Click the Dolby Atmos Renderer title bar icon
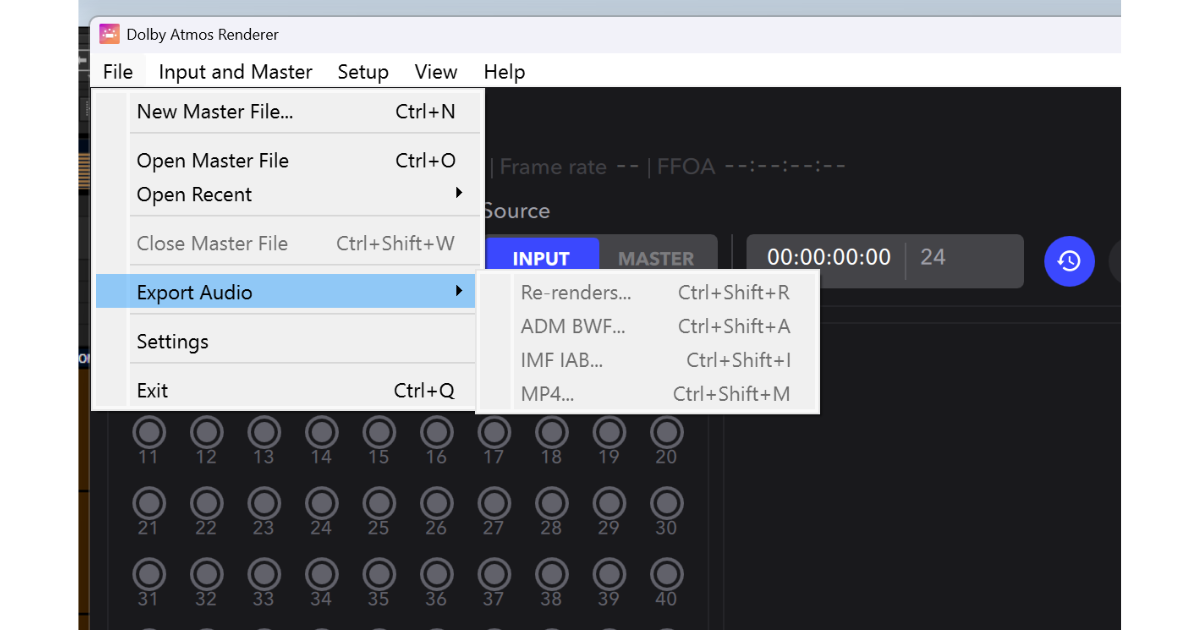 click(x=109, y=33)
